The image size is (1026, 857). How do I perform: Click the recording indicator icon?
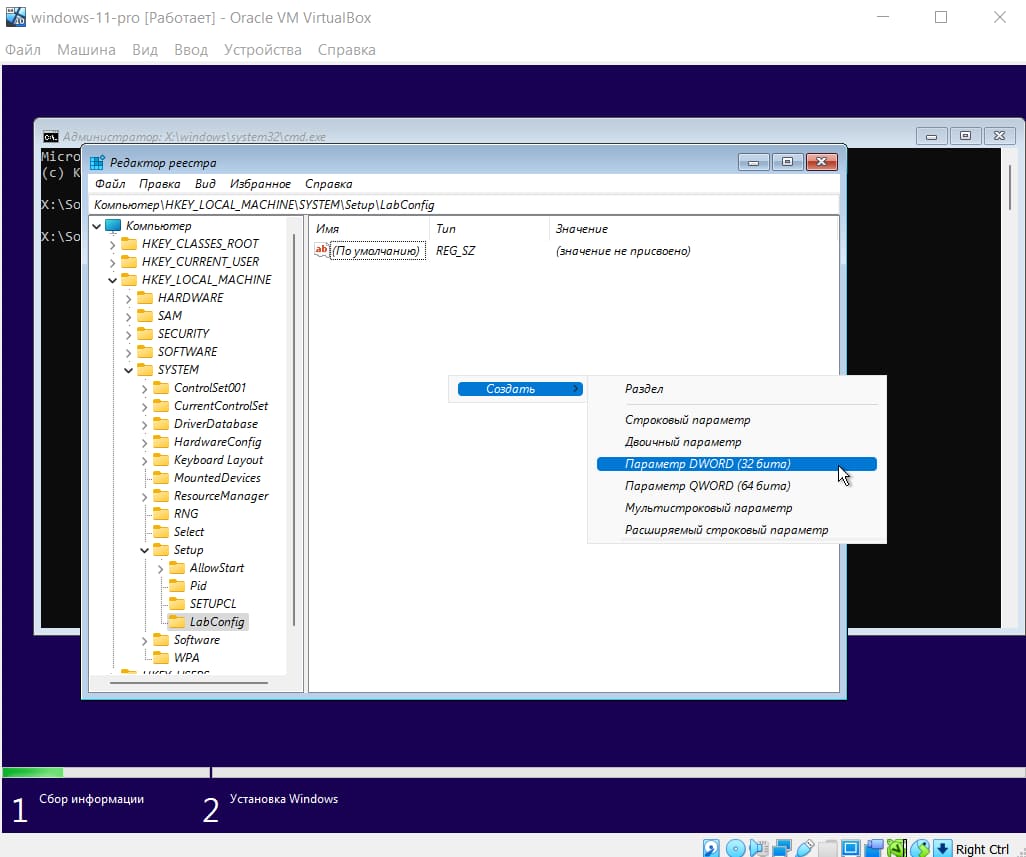point(874,848)
